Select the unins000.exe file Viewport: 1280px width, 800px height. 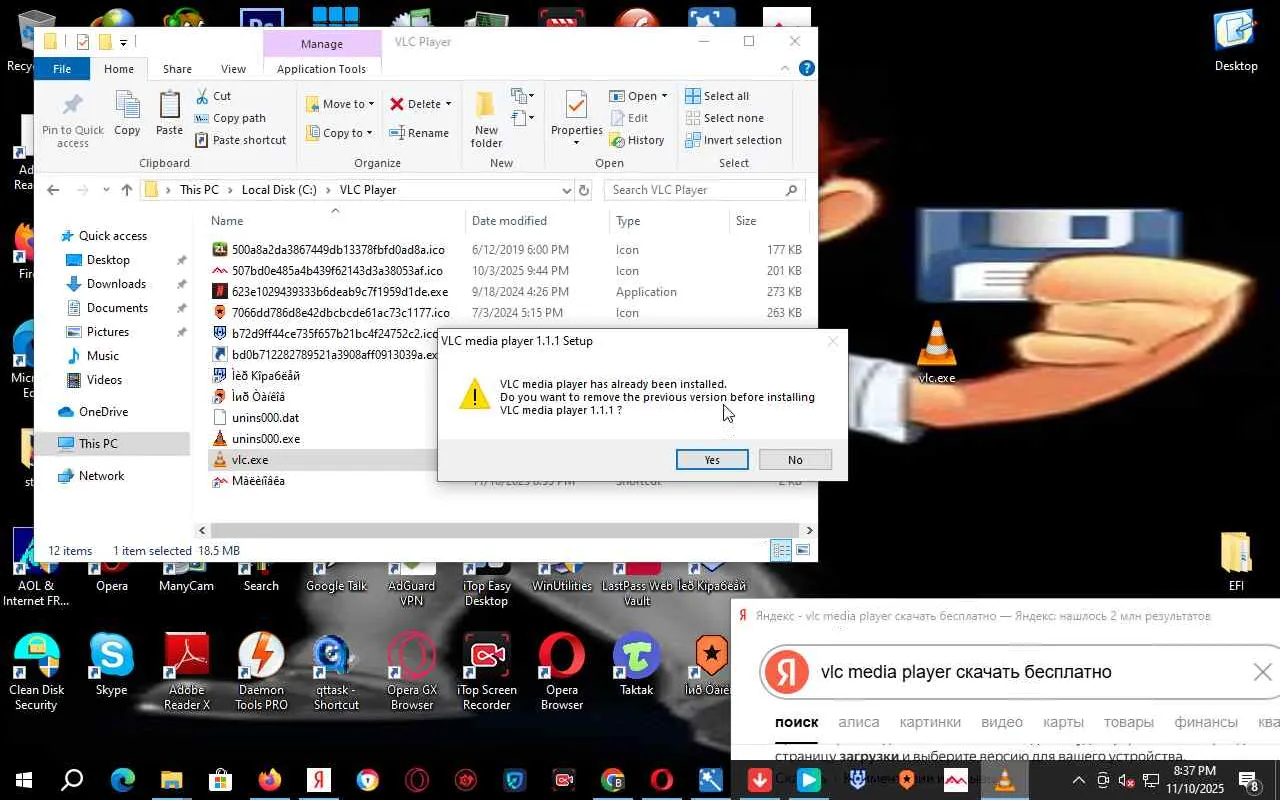coord(265,439)
